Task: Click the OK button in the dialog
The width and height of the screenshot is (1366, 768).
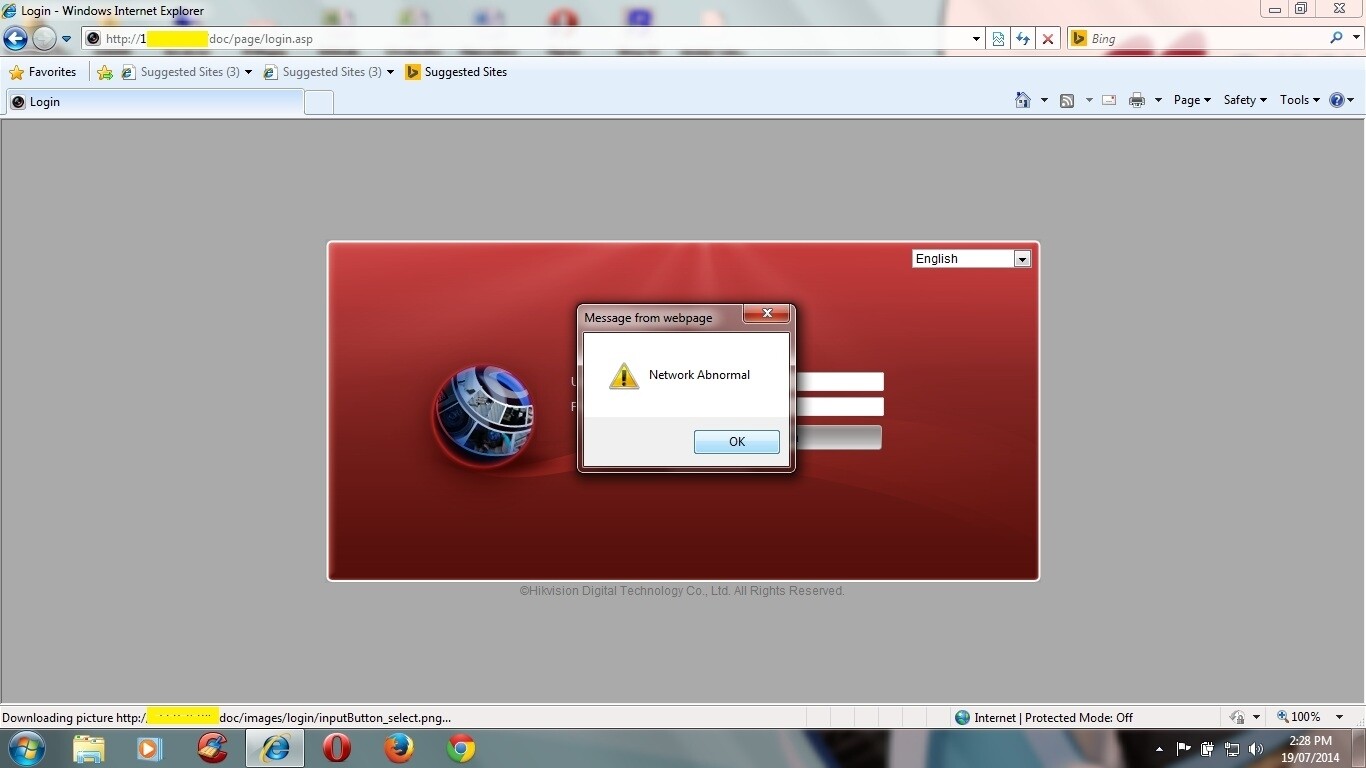Action: pos(736,441)
